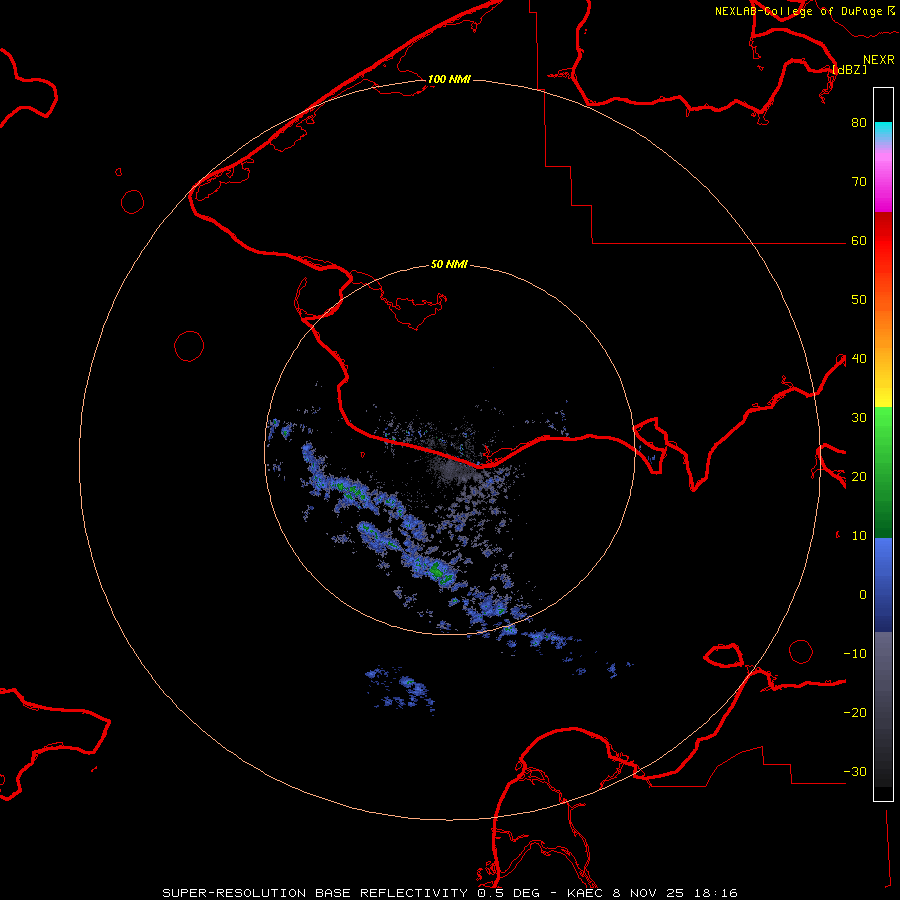Click the 80 value on the dBZ scale
900x900 pixels.
859,122
